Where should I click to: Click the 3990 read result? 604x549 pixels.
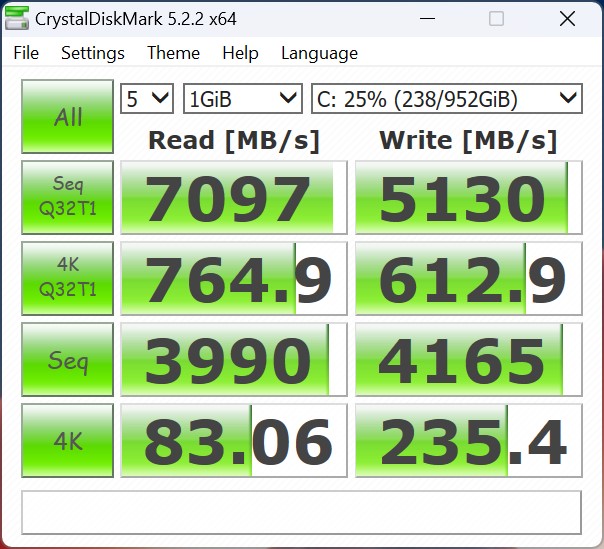click(x=234, y=359)
